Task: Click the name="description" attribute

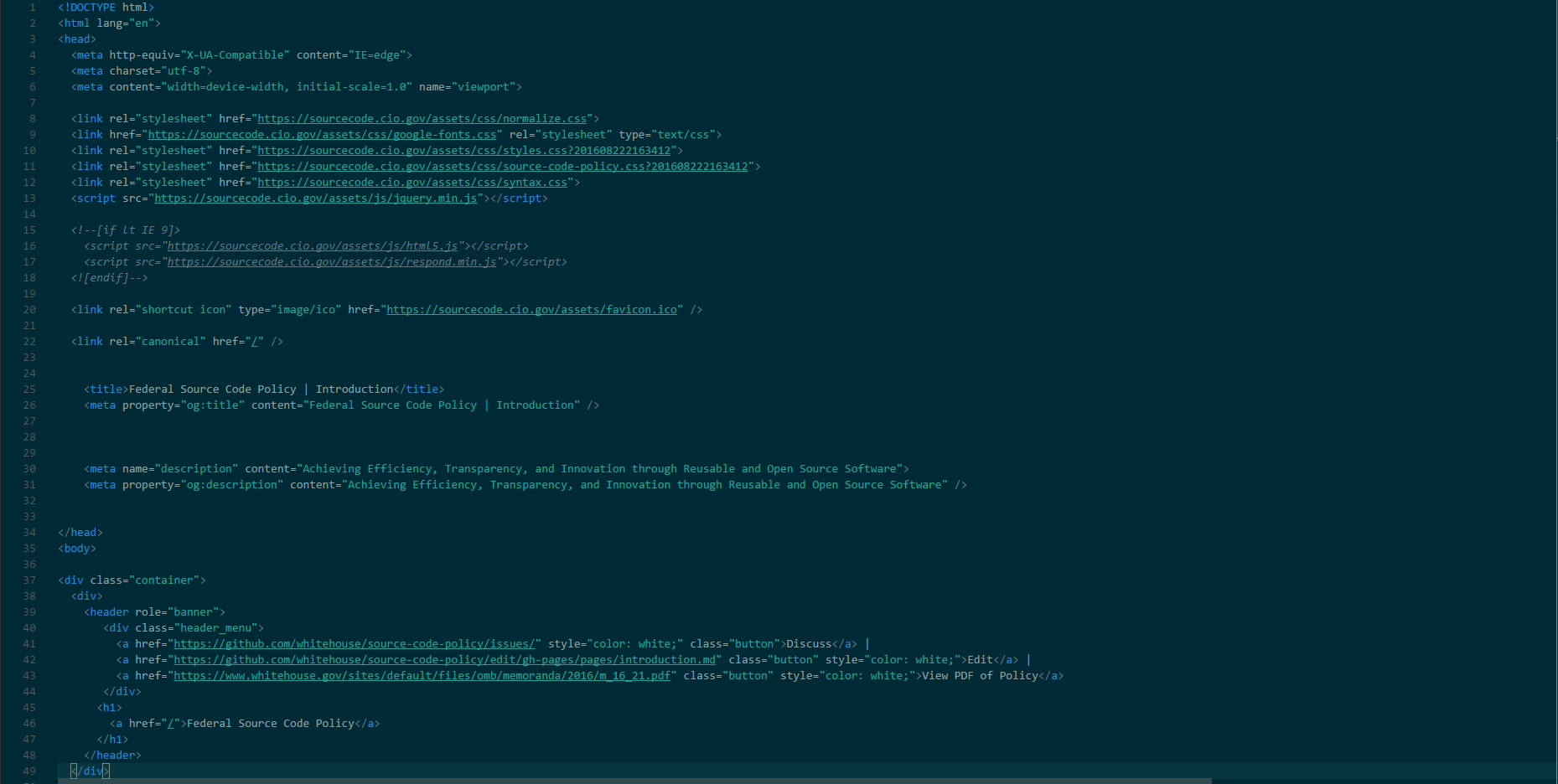Action: 180,469
